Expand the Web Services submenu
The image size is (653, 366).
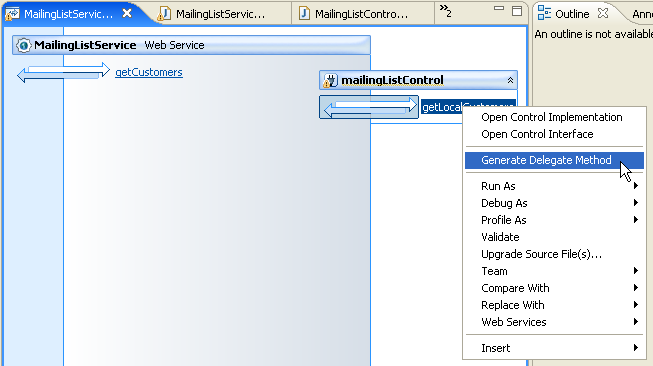(x=554, y=322)
